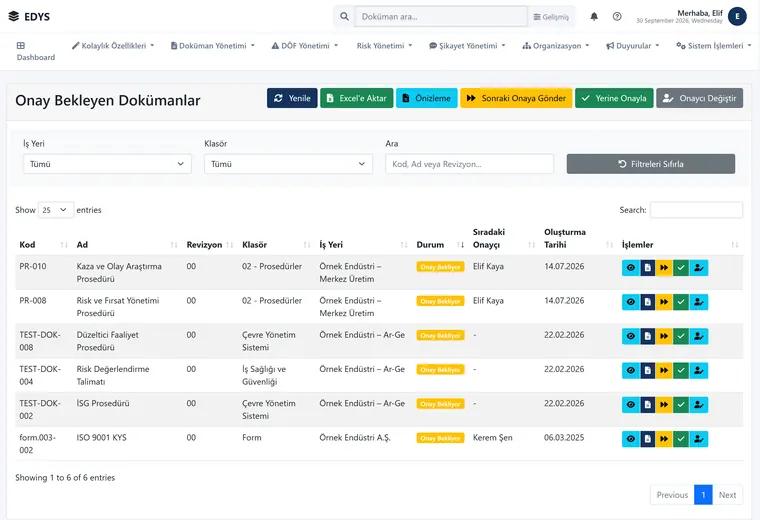760x520 pixels.
Task: Expand Risk Yönetimi menu
Action: click(384, 46)
